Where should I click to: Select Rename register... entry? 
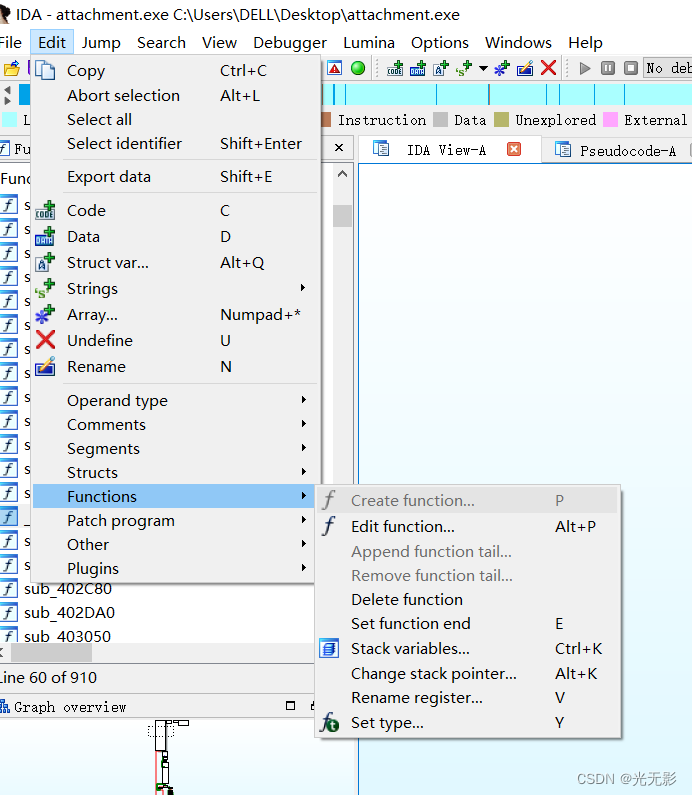coord(467,698)
